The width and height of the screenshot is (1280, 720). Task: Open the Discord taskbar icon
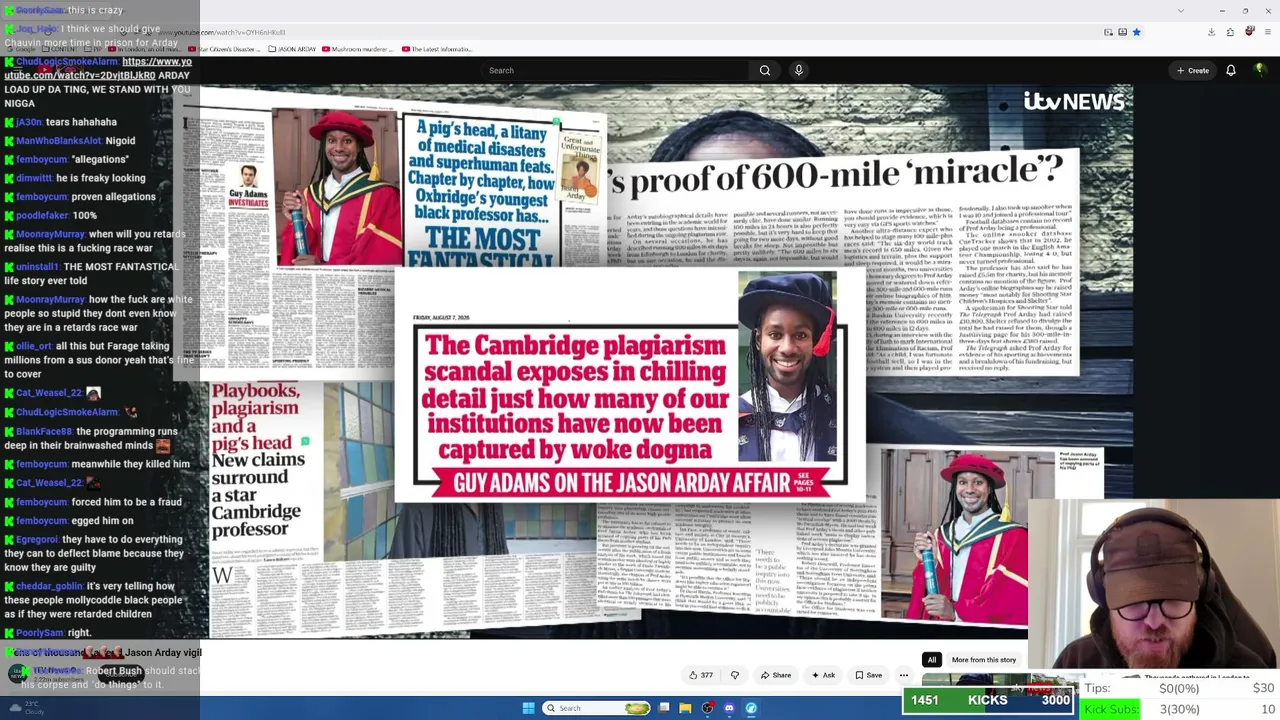point(729,708)
